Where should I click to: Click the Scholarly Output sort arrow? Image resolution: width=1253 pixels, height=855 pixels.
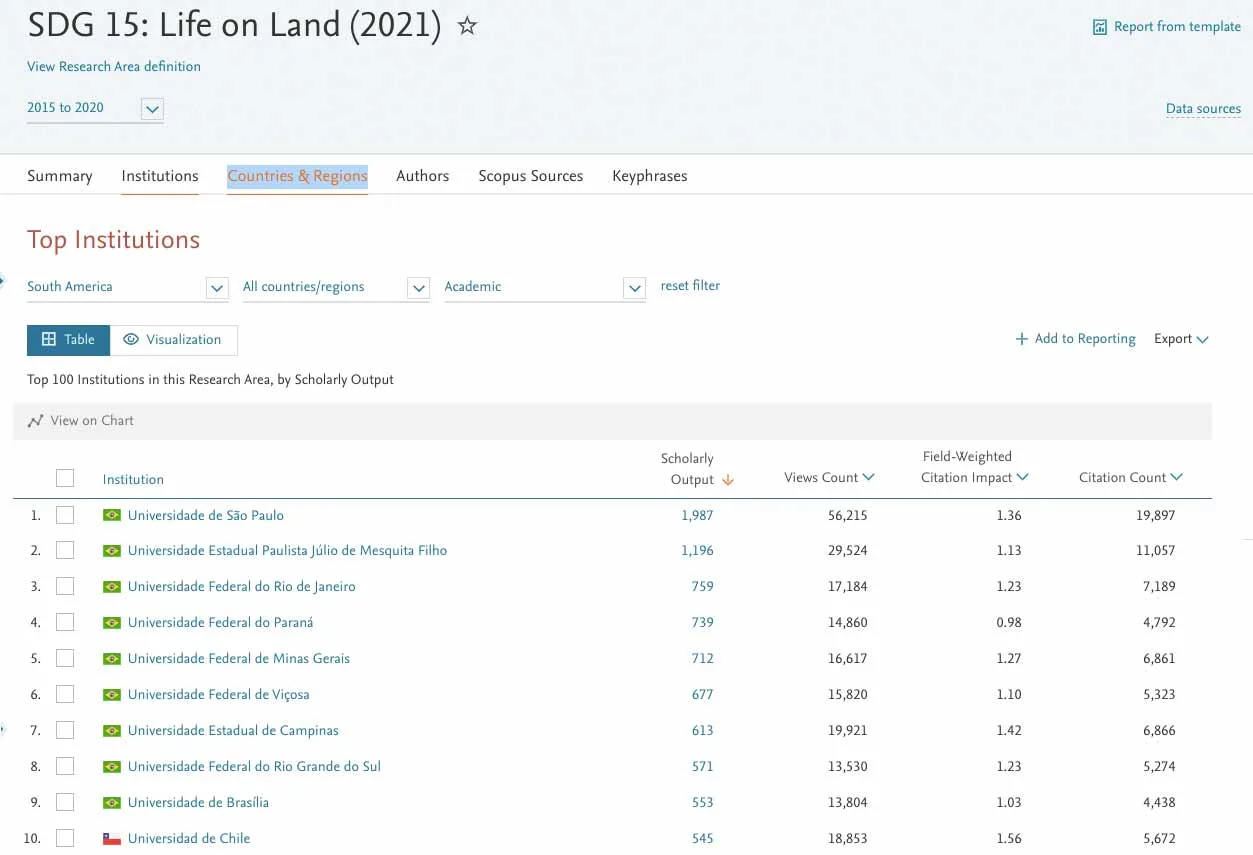727,480
